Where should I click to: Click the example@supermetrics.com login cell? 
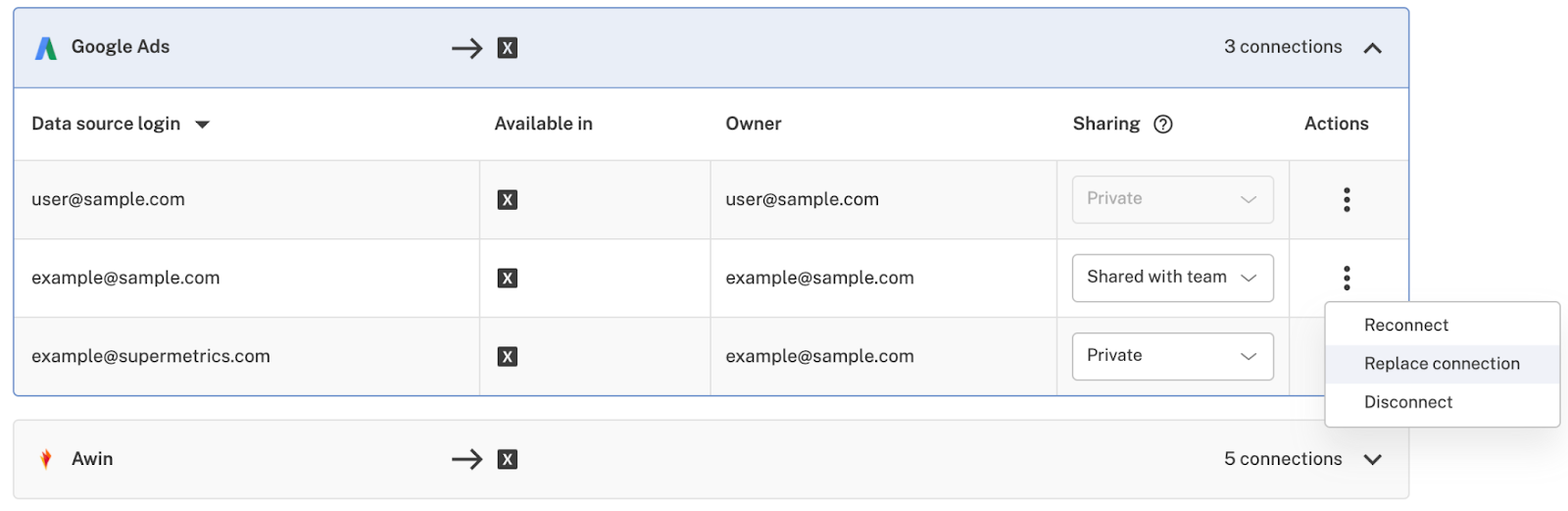tap(151, 357)
